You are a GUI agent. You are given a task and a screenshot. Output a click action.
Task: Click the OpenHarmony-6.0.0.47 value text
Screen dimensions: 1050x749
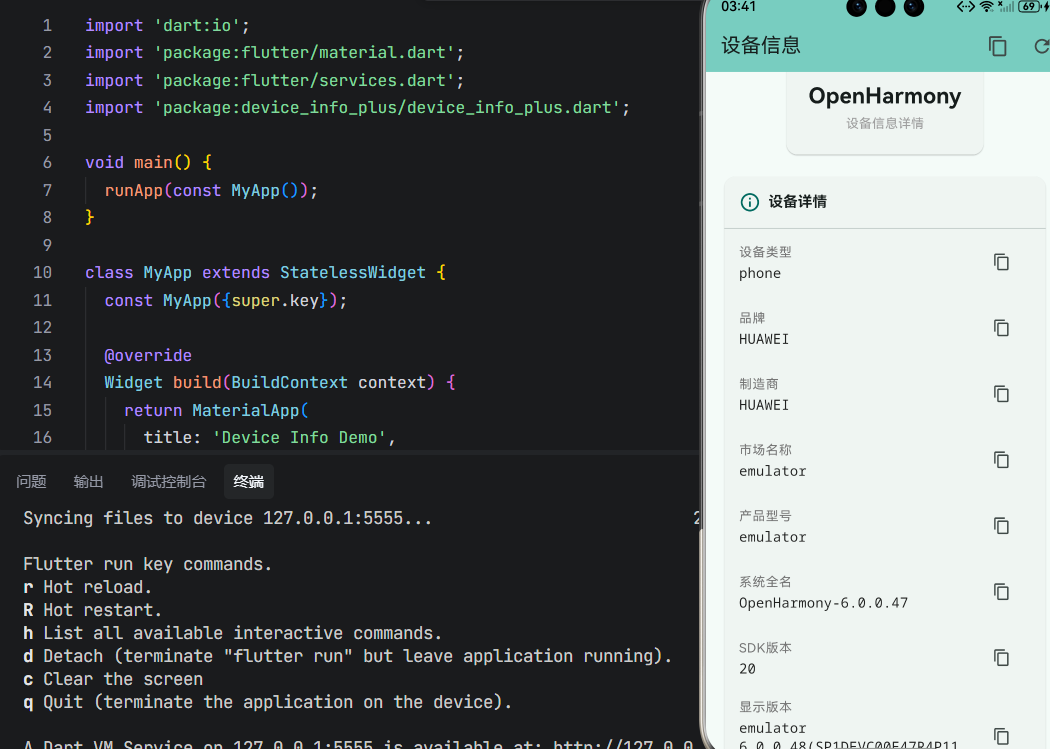click(x=823, y=603)
